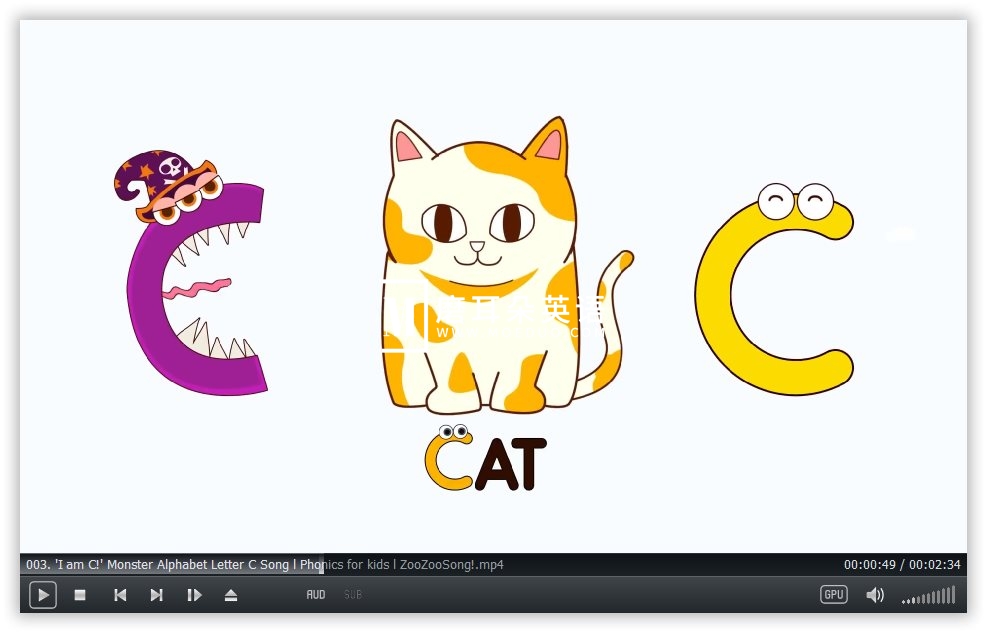
Task: Open the AUD audio track selector
Action: point(316,595)
